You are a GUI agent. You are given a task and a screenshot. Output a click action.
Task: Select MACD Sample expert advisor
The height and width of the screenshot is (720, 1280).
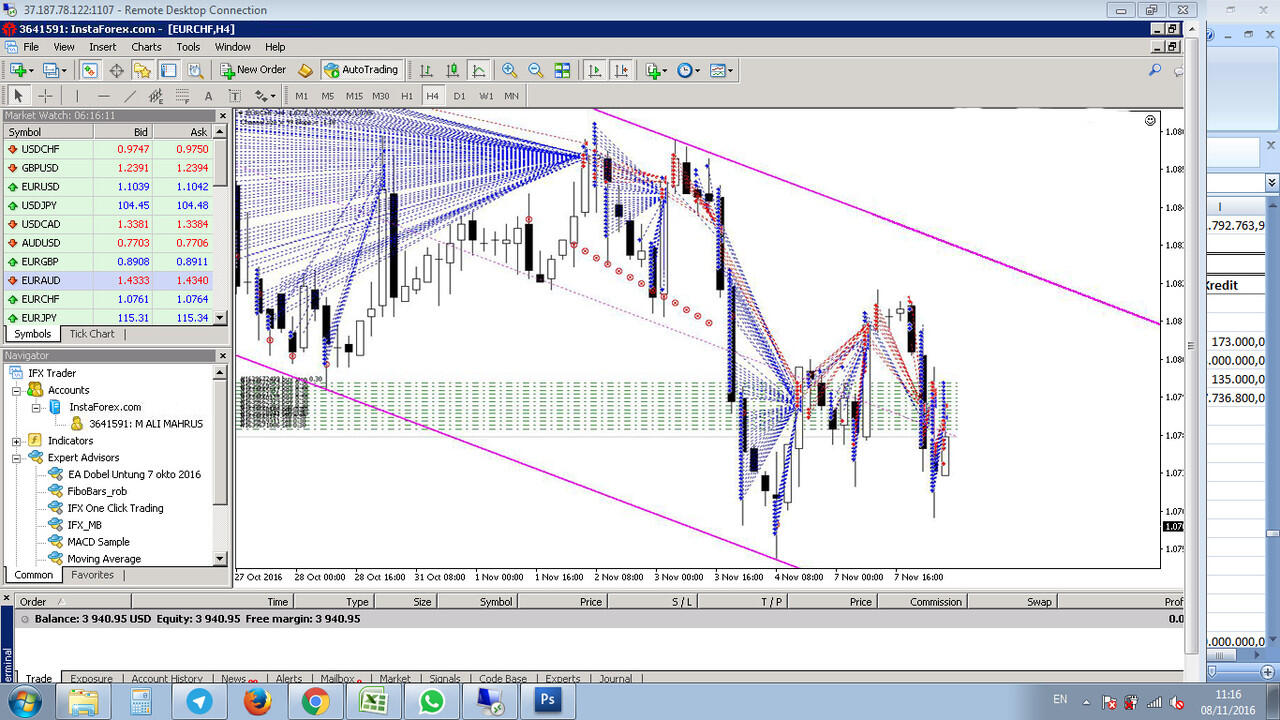pos(98,542)
